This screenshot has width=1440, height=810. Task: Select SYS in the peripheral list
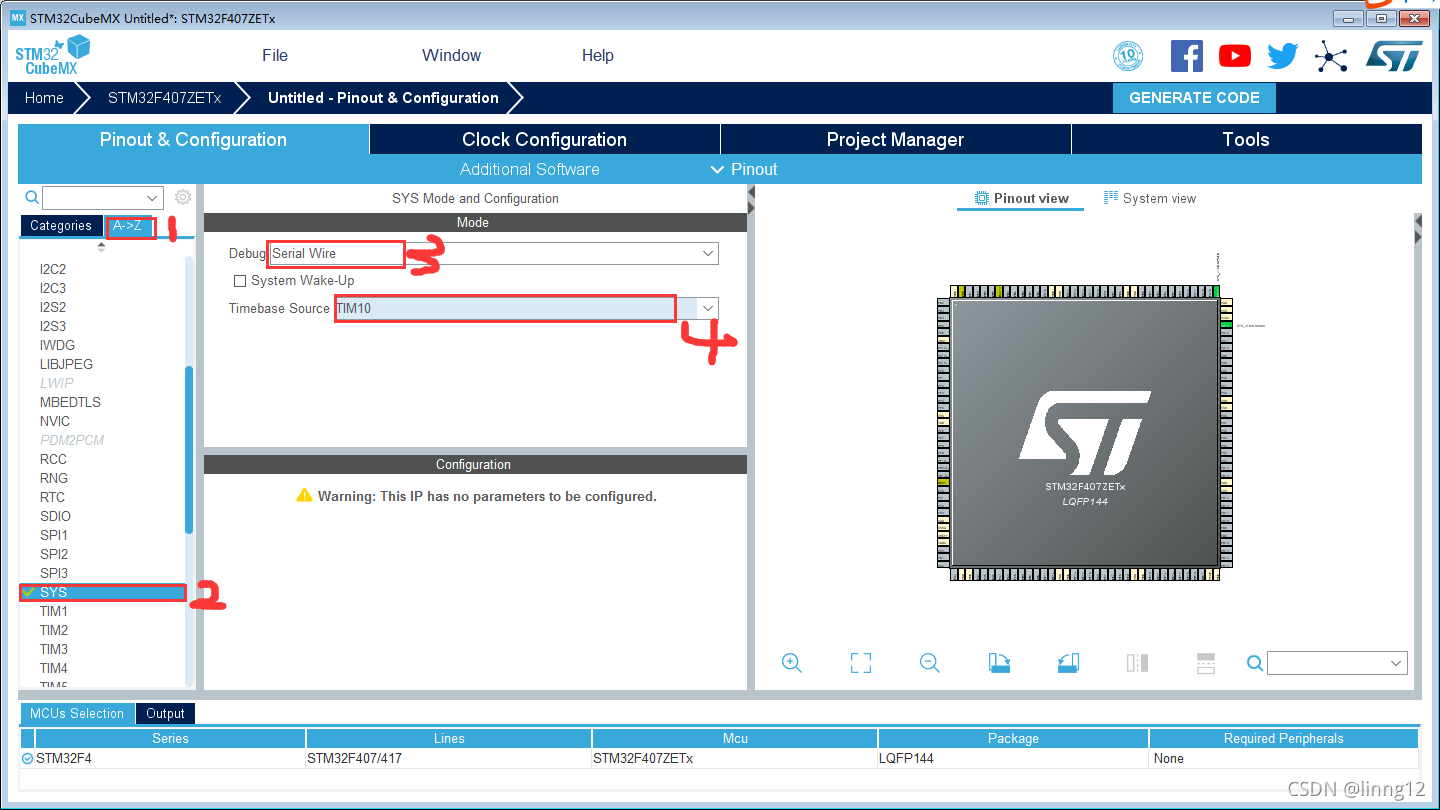103,592
